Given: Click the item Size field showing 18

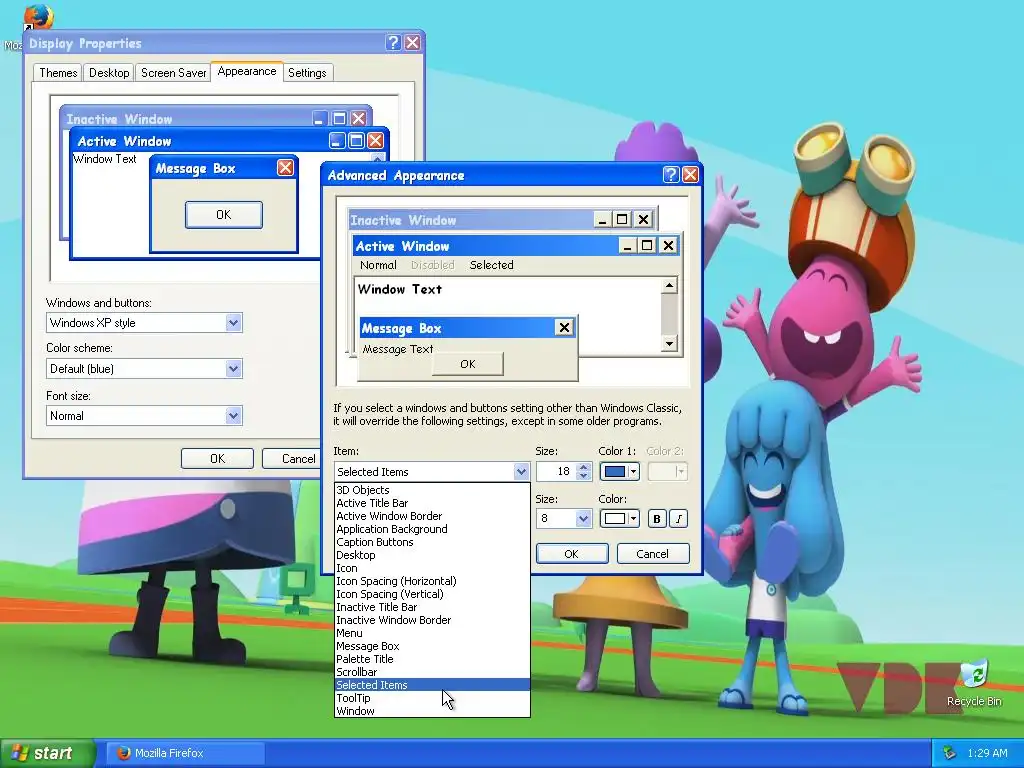Looking at the screenshot, I should pos(556,472).
